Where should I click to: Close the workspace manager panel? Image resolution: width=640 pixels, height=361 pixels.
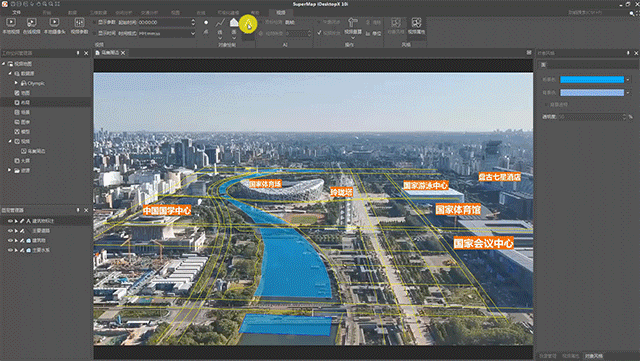[86, 53]
